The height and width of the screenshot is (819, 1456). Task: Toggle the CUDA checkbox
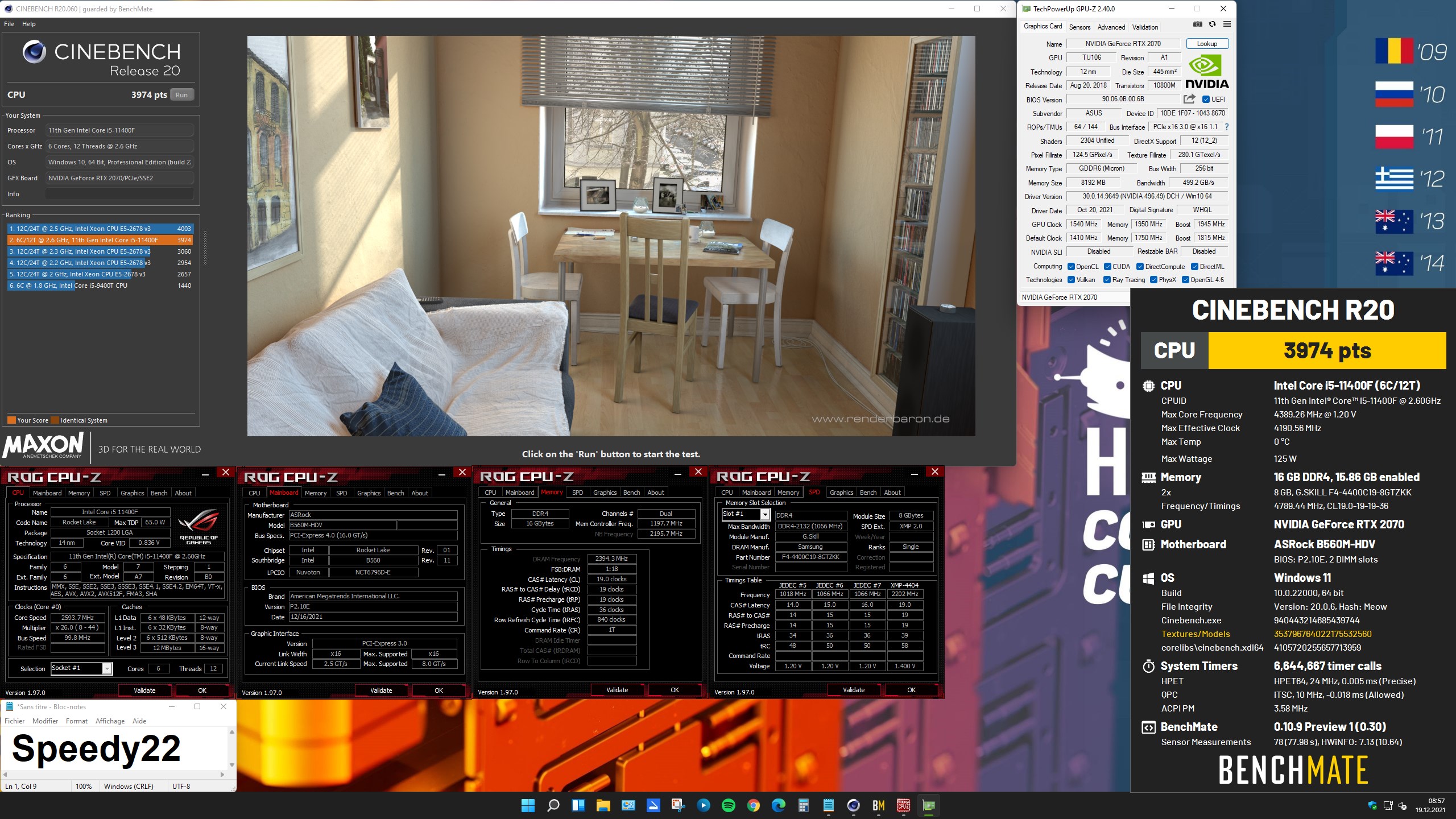point(1108,267)
